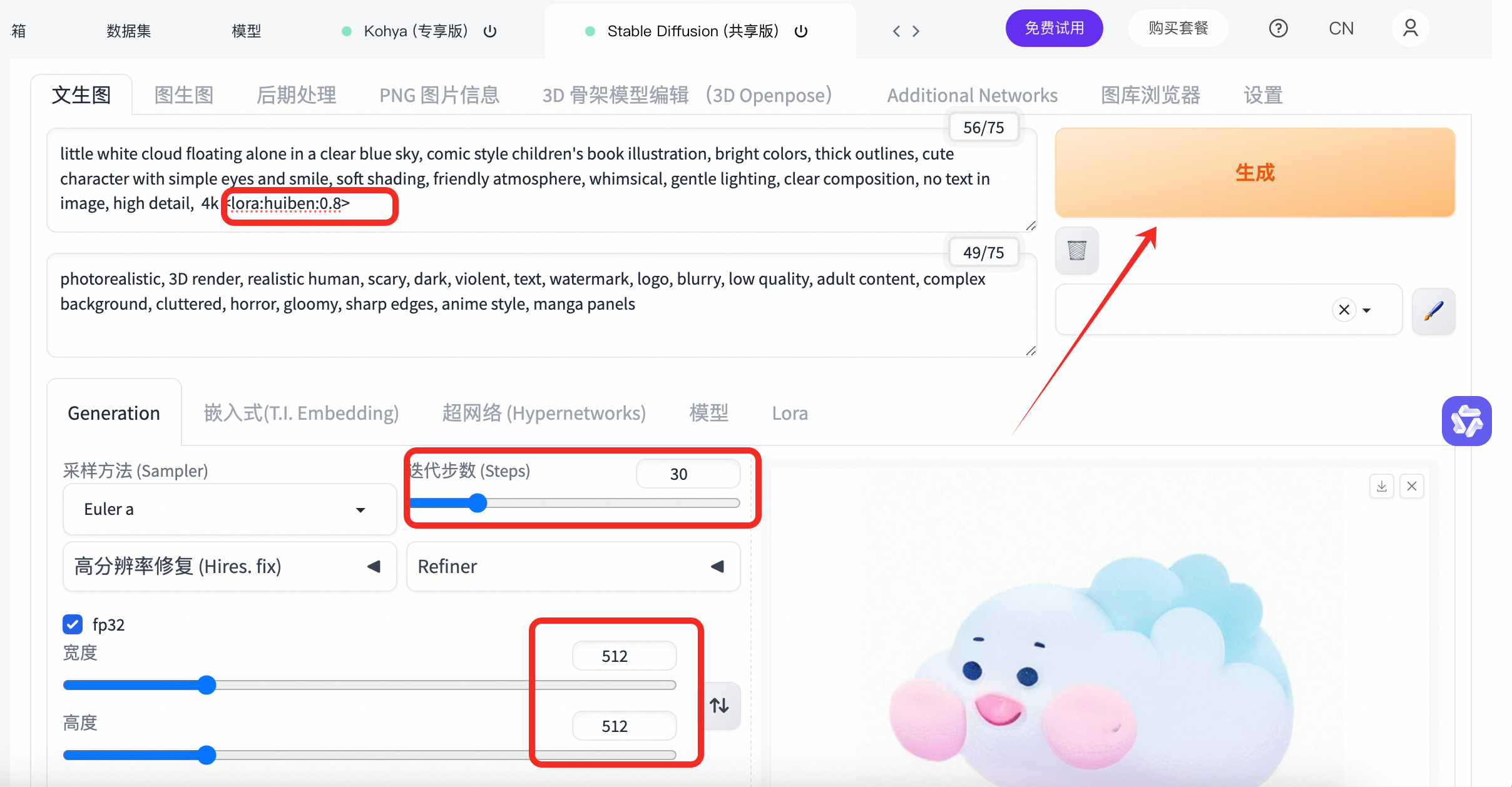Open the Euler a sampler dropdown
The width and height of the screenshot is (1512, 787).
tap(229, 509)
